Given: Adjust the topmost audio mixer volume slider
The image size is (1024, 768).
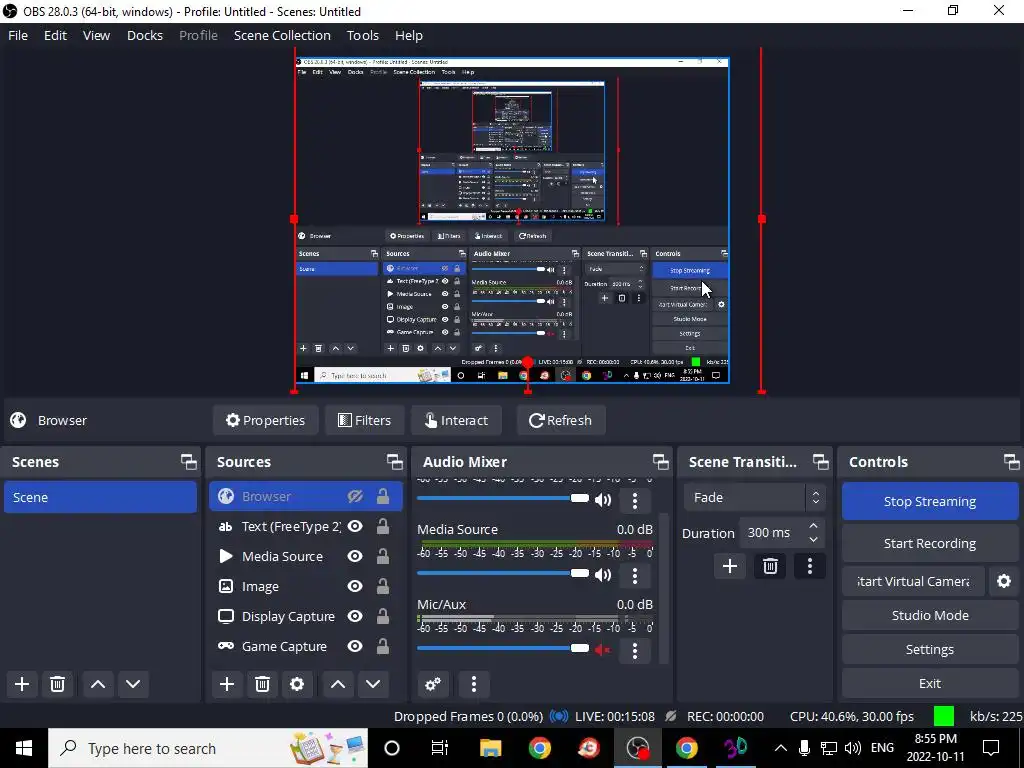Looking at the screenshot, I should (503, 498).
